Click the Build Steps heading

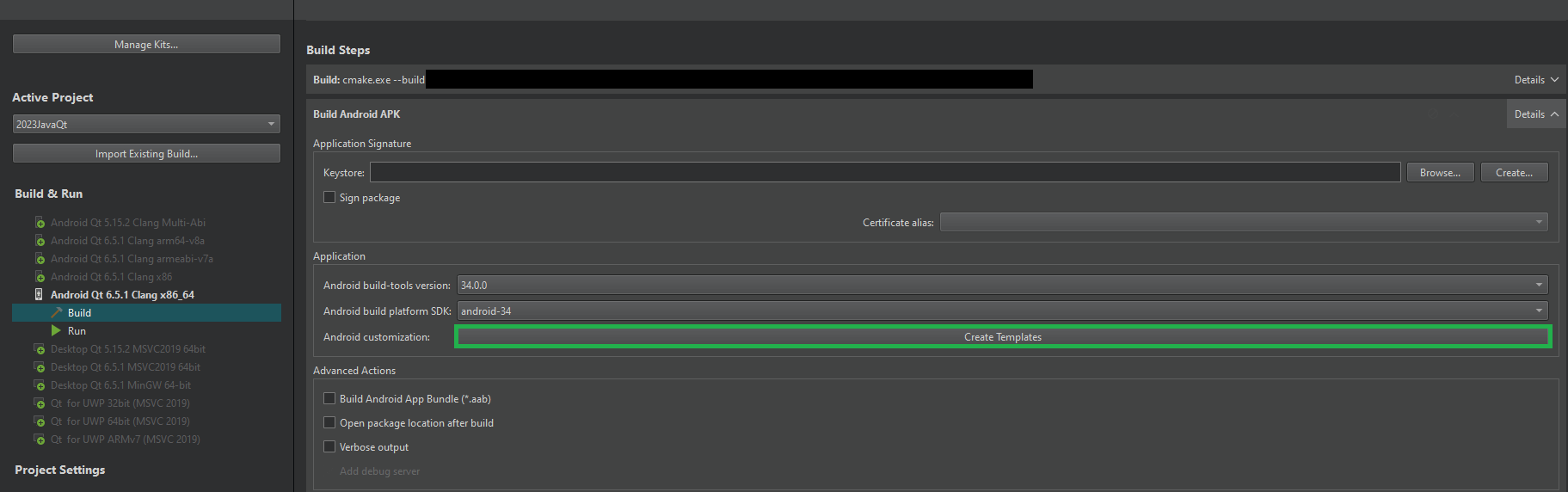click(338, 50)
